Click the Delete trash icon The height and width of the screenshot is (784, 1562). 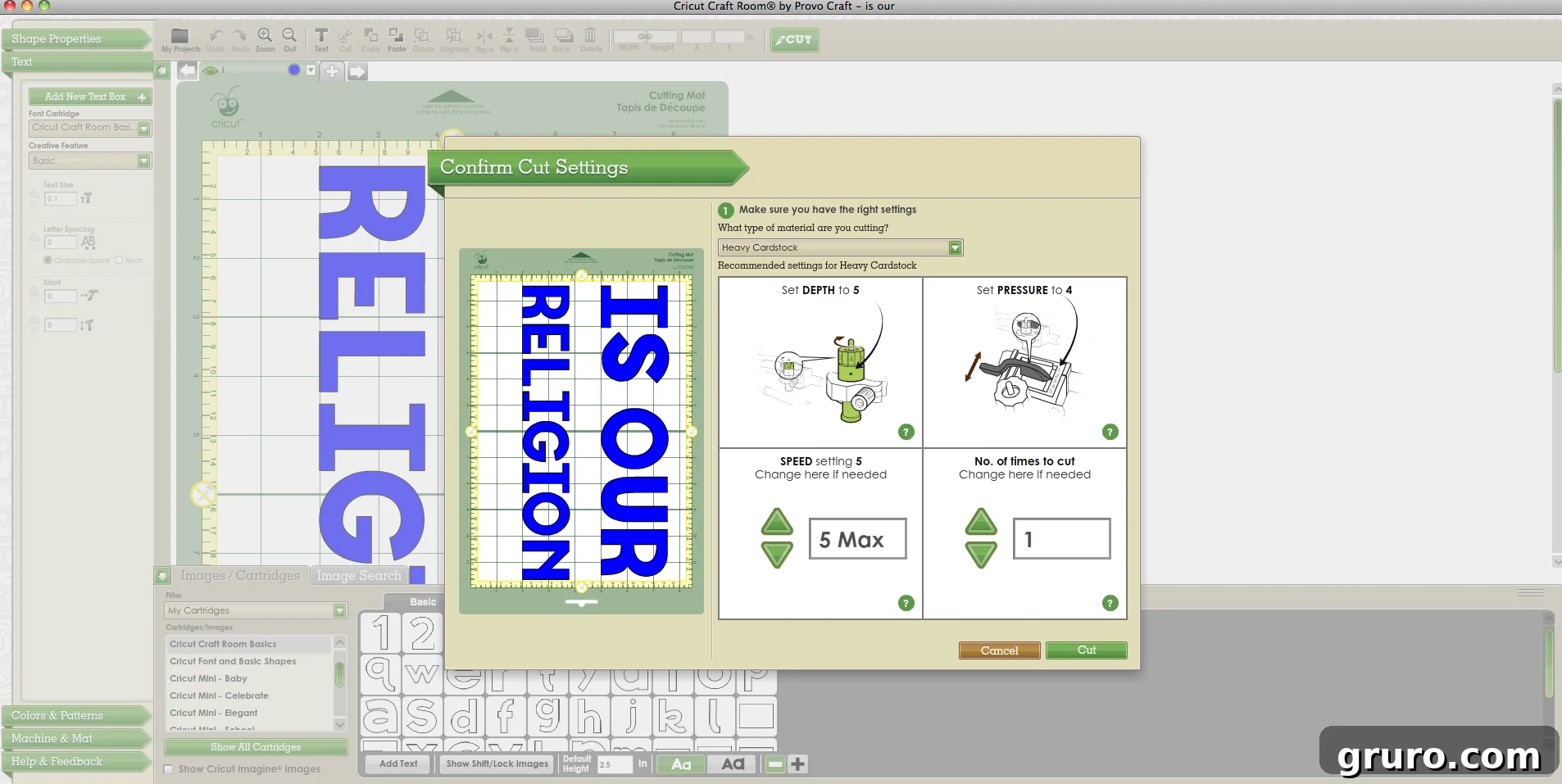pos(591,39)
